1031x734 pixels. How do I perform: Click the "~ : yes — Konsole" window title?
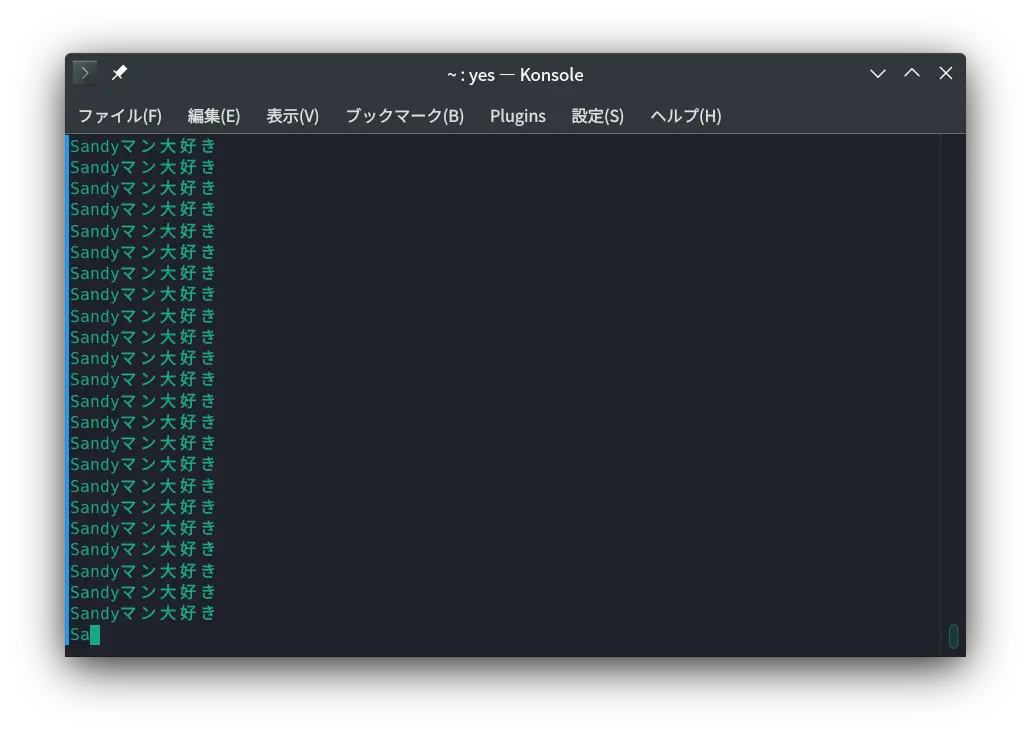tap(515, 74)
